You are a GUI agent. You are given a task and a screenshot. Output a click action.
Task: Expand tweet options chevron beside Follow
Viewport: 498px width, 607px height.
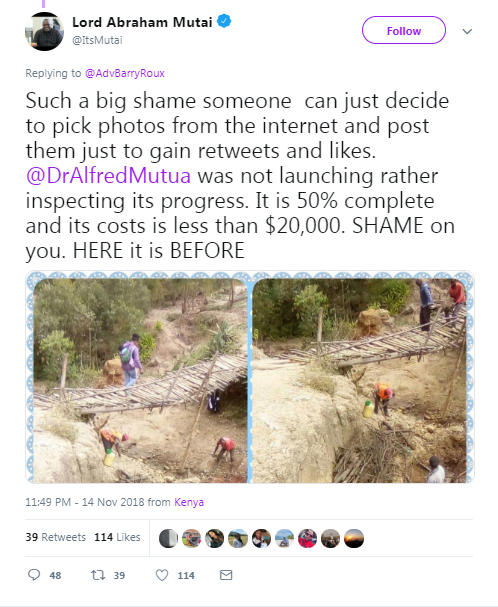(467, 31)
